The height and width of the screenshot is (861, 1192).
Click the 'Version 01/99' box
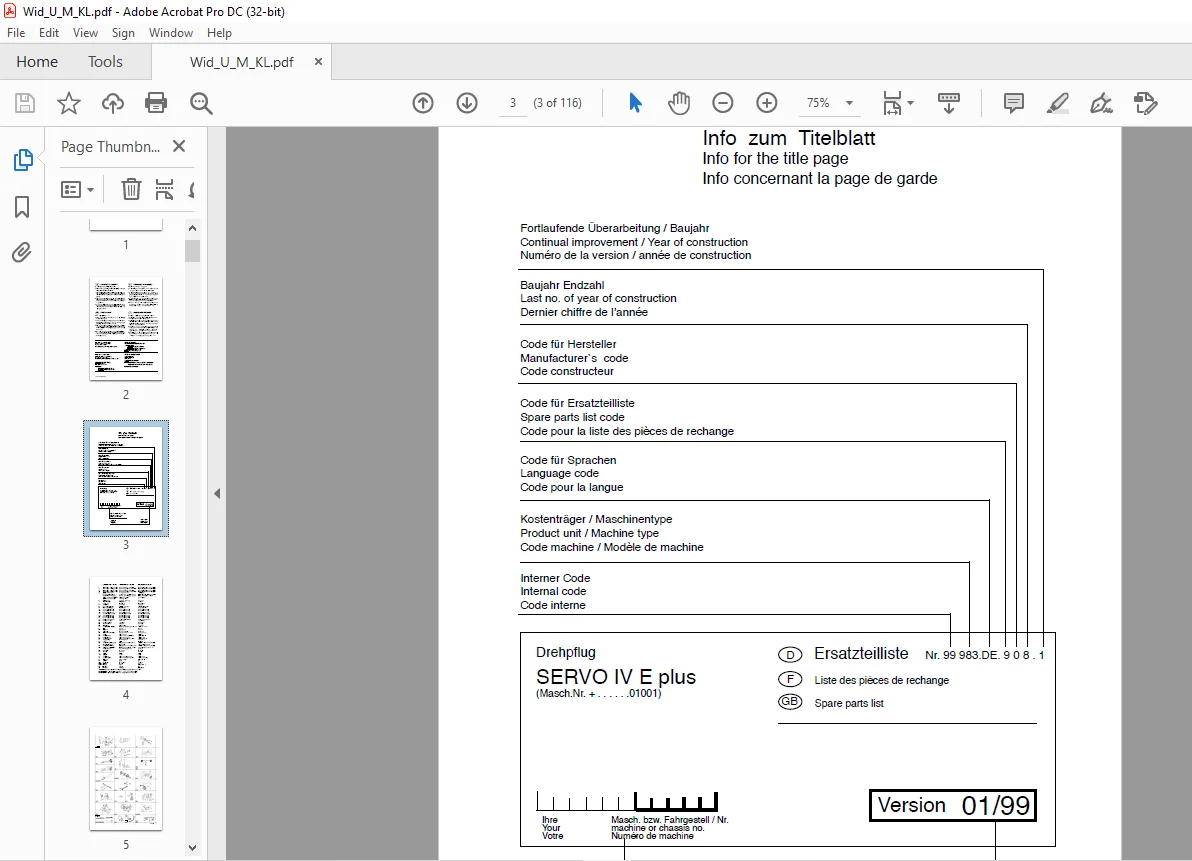[953, 806]
